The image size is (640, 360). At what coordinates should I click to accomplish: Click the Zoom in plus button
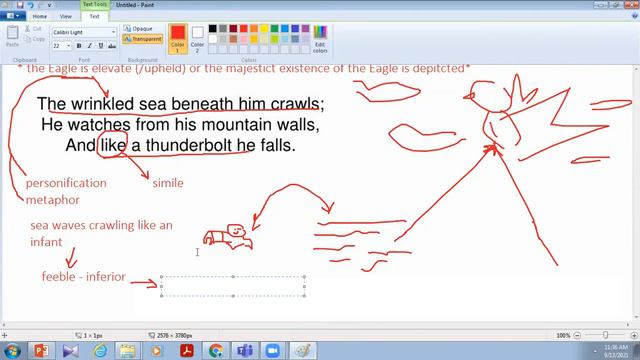coord(634,335)
